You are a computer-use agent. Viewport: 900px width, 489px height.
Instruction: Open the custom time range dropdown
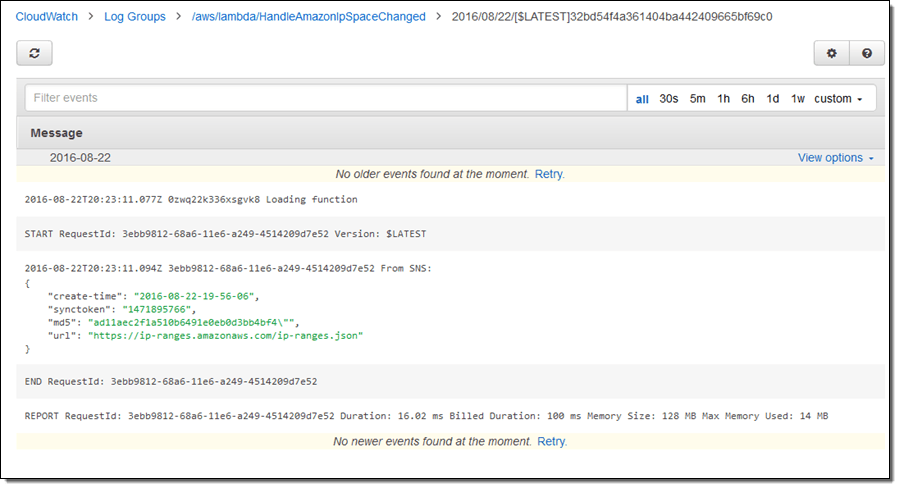click(838, 99)
